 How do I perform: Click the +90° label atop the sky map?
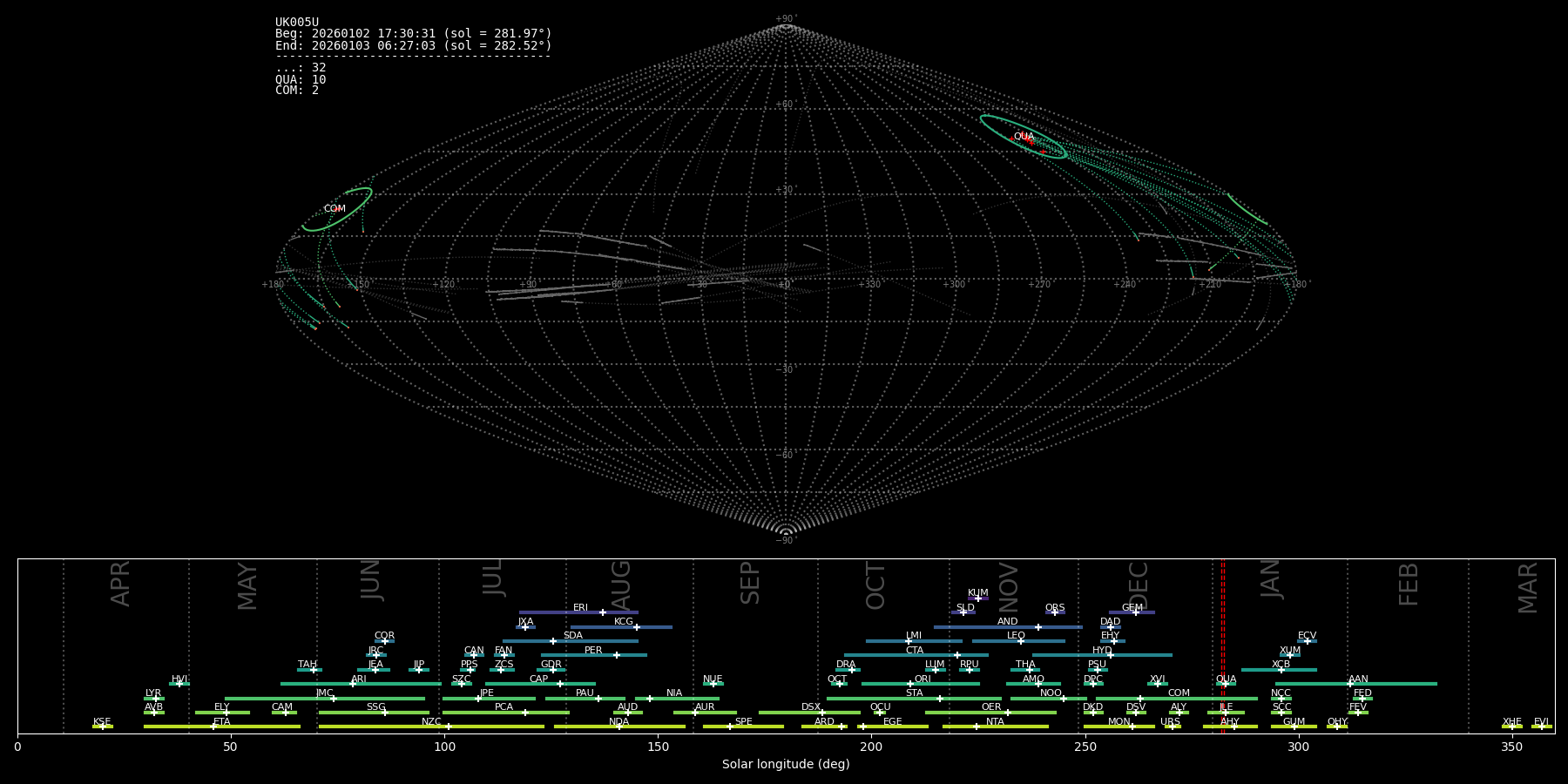tap(785, 18)
